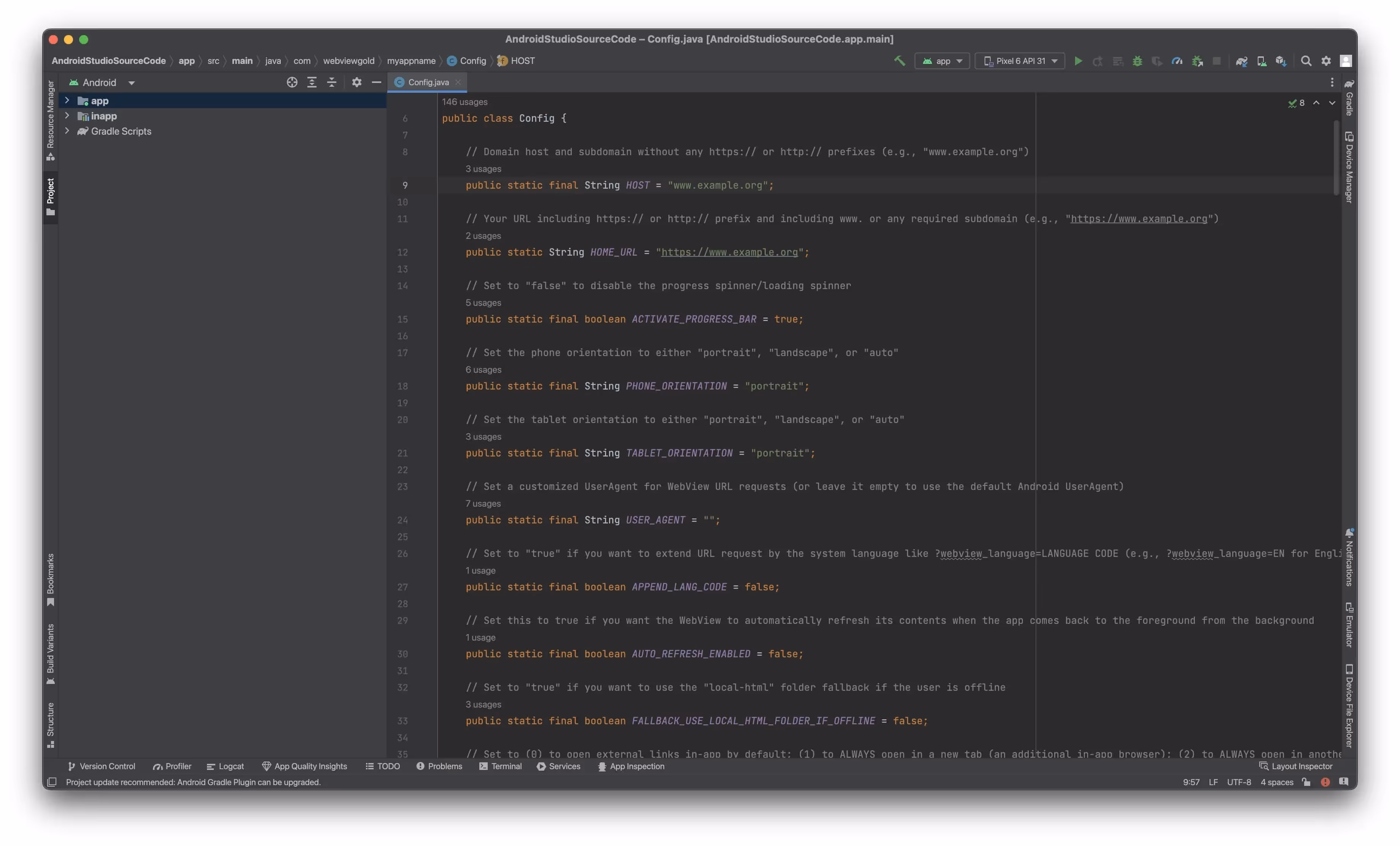Toggle the Bookmarks tool window

(x=51, y=579)
